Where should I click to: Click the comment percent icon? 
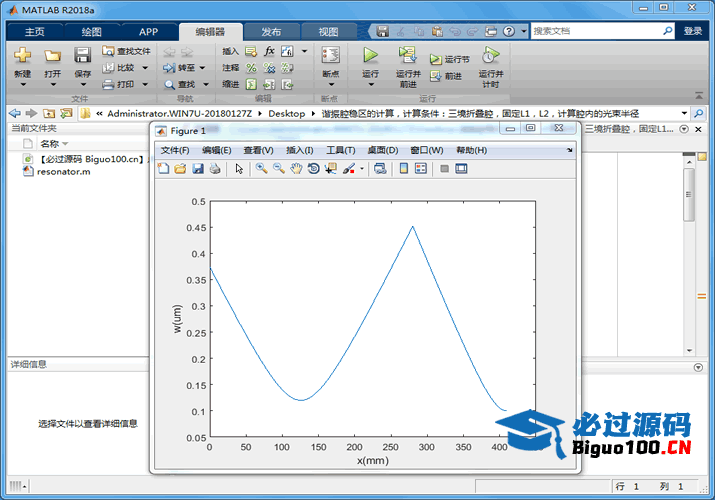coord(251,68)
